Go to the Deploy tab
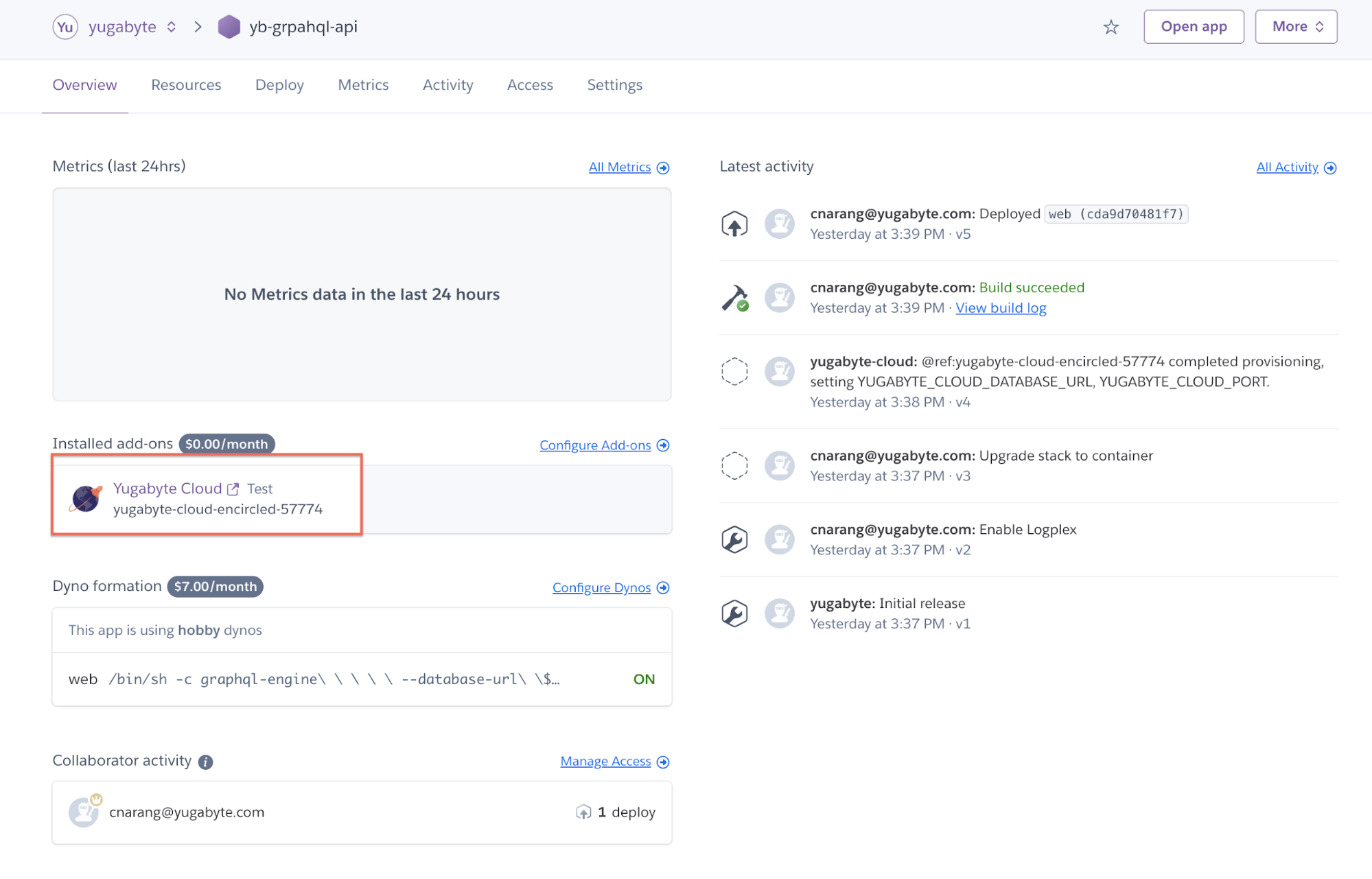Image resolution: width=1372 pixels, height=879 pixels. (x=279, y=85)
